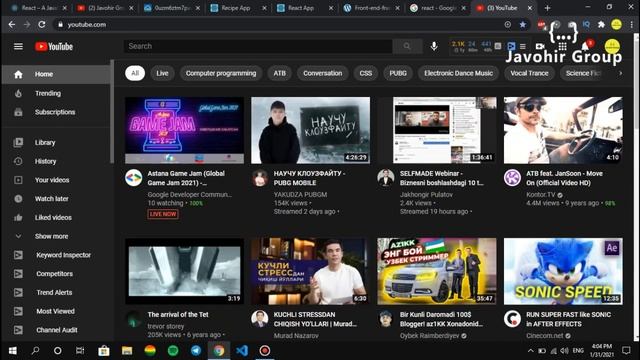Image resolution: width=640 pixels, height=360 pixels.
Task: Open Google Developer Community channel link
Action: coord(189,195)
